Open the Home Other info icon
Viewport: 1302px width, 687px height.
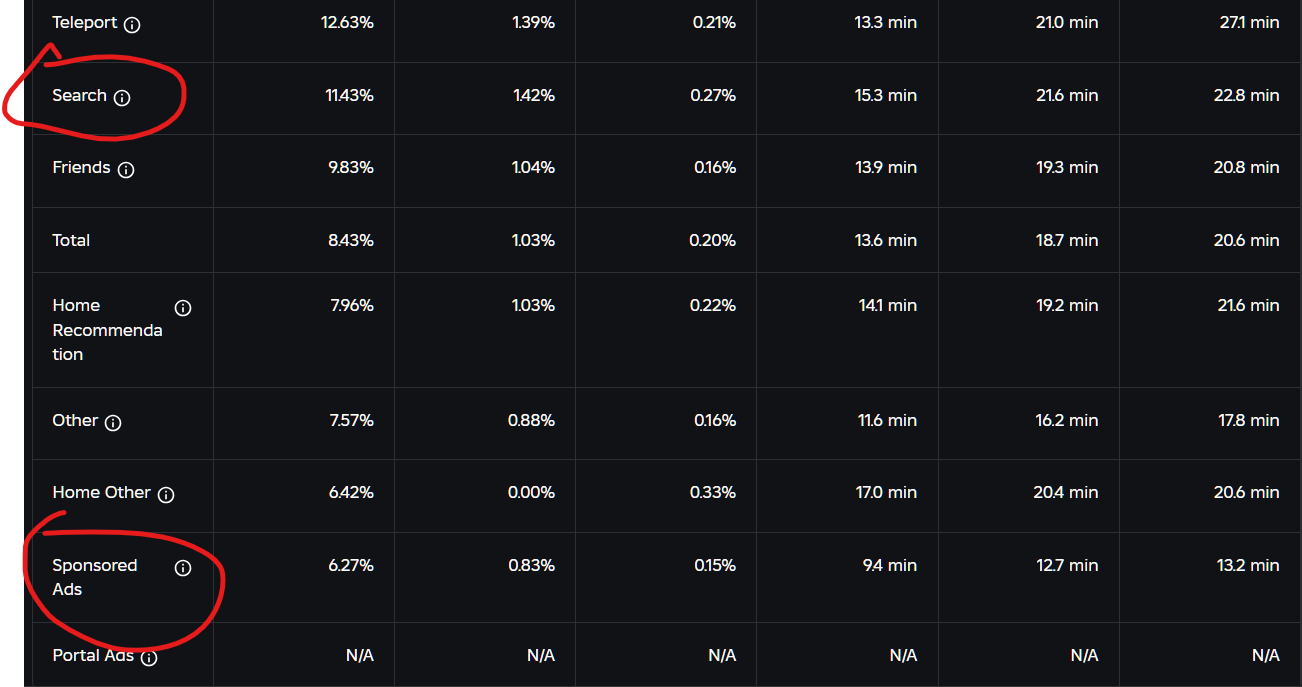pos(166,495)
